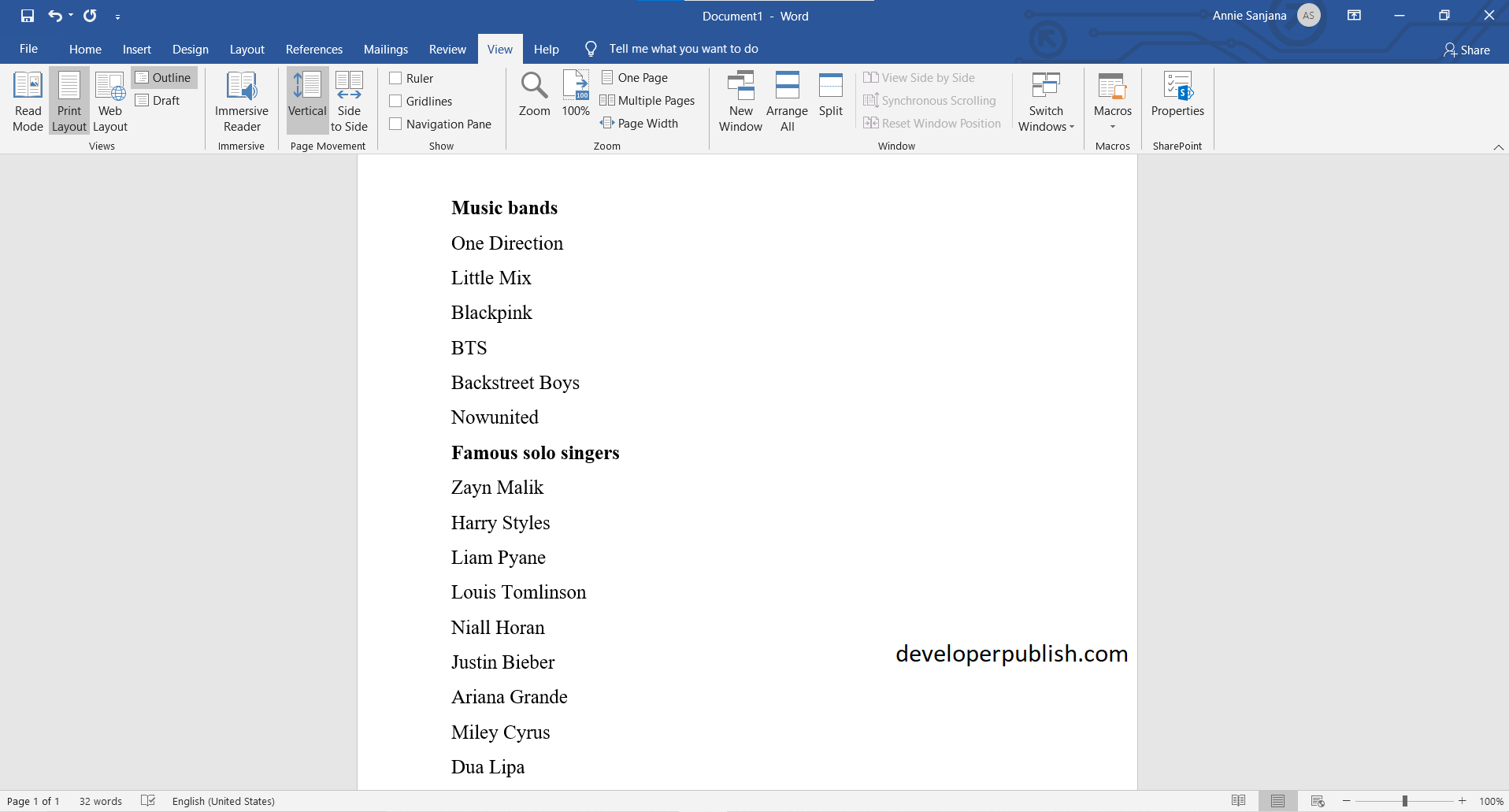
Task: Click the Properties icon in SharePoint group
Action: [1177, 95]
